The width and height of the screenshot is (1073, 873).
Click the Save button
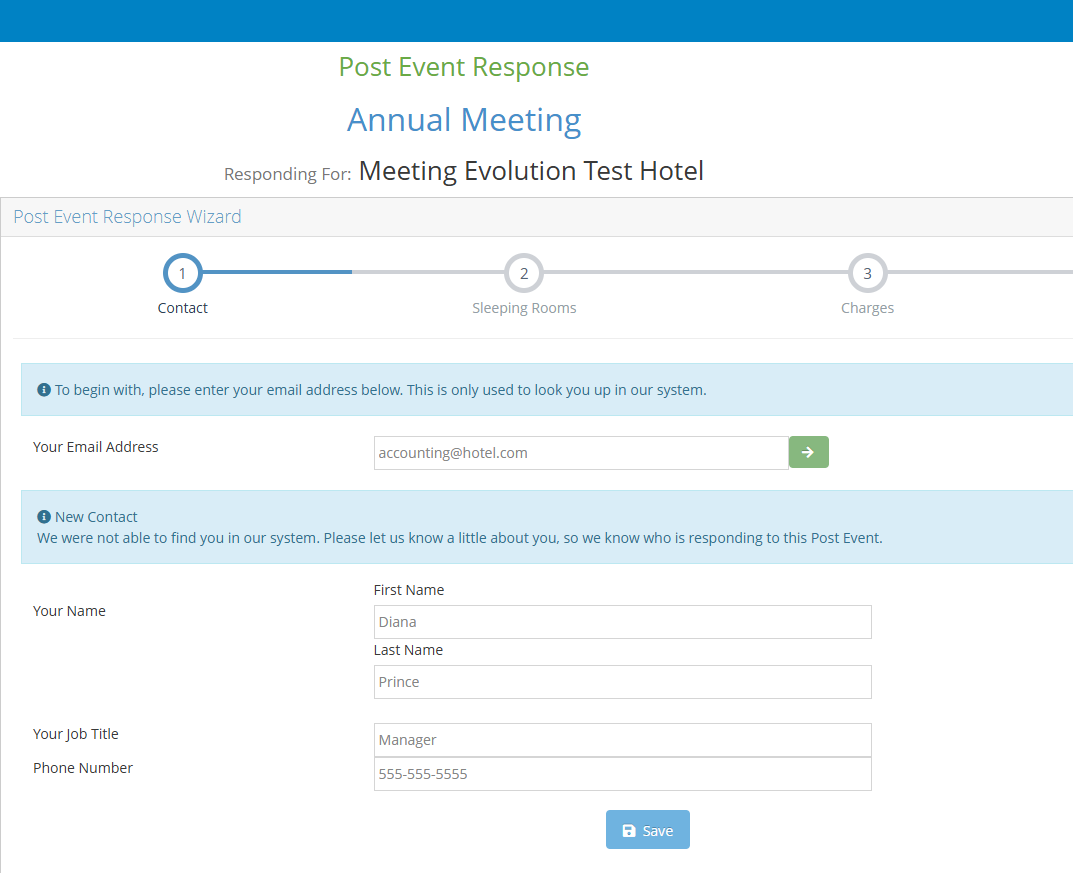click(647, 830)
